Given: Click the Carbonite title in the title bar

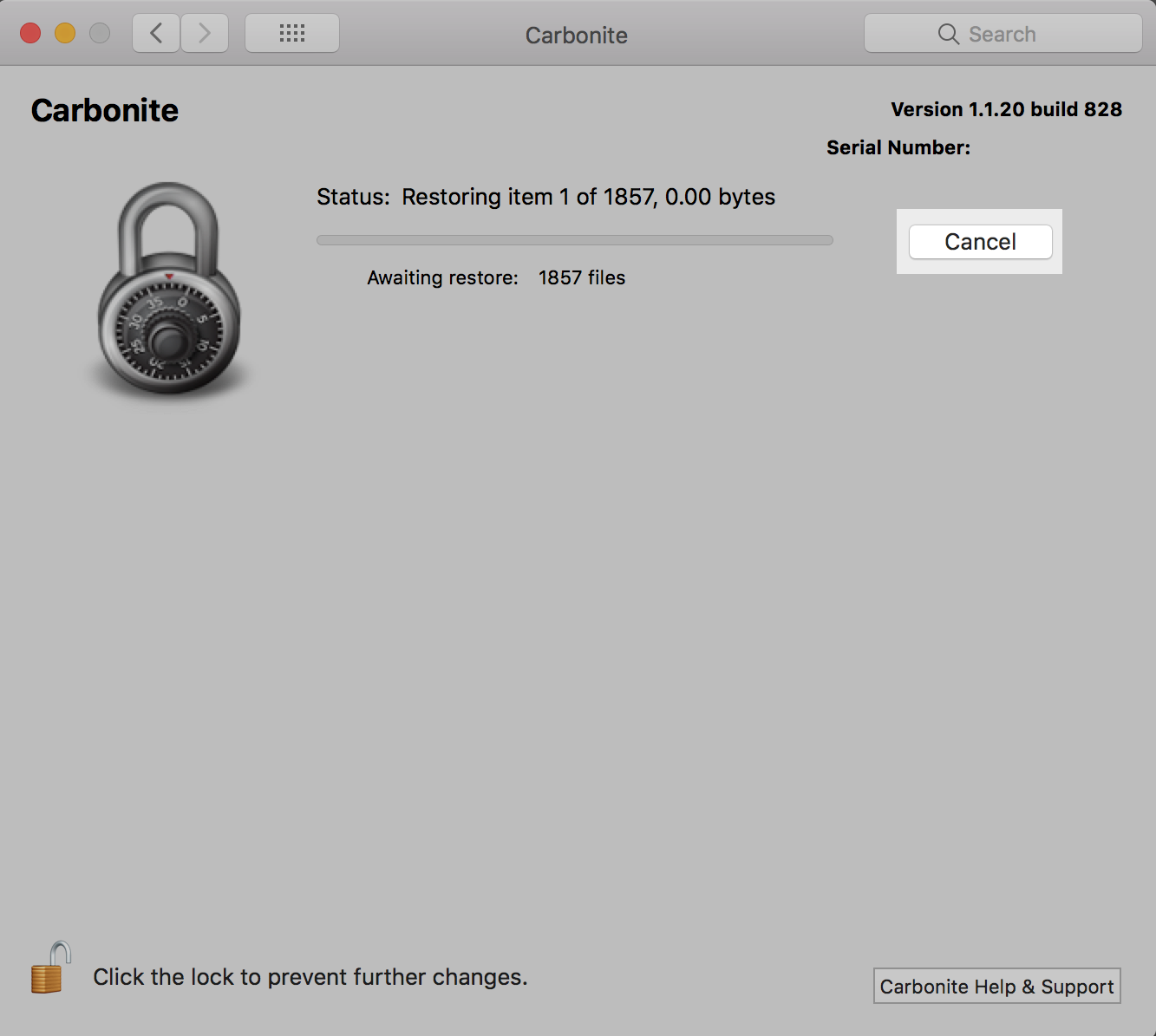Looking at the screenshot, I should (x=576, y=36).
